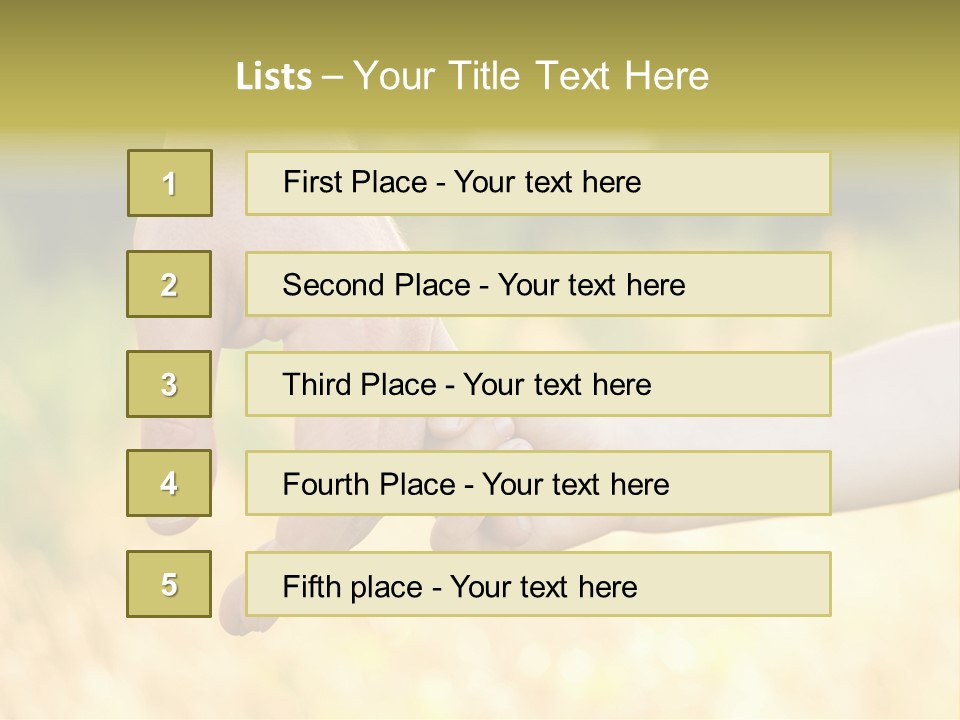Click the number 2 box
Screen dimensions: 960x720
(x=169, y=284)
